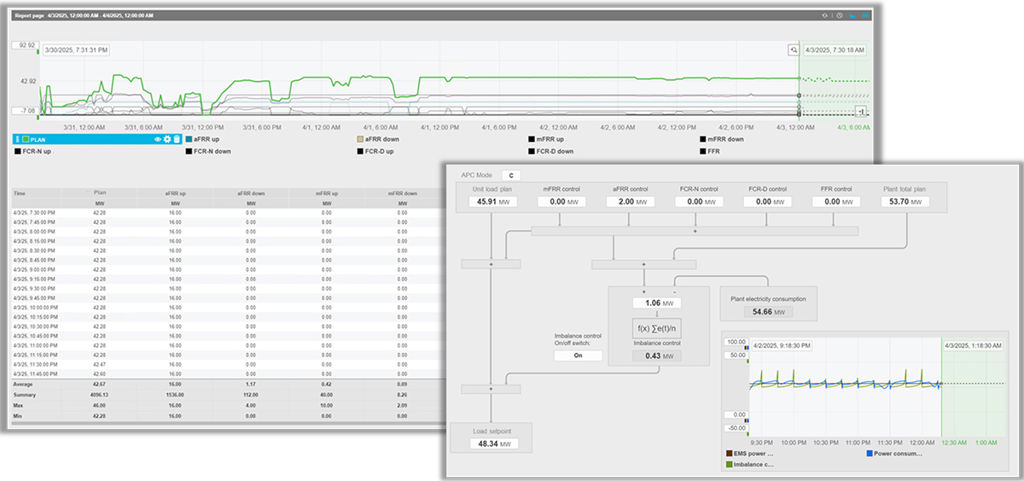
Task: Toggle the FCR-N down legend series
Action: pos(213,152)
